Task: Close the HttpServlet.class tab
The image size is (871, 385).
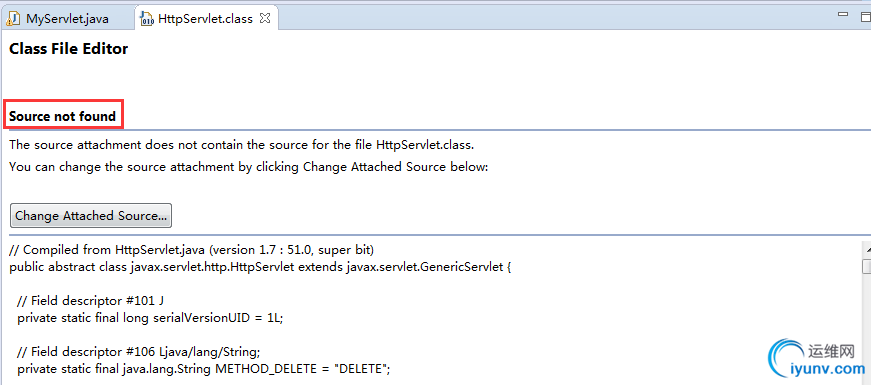Action: point(265,18)
